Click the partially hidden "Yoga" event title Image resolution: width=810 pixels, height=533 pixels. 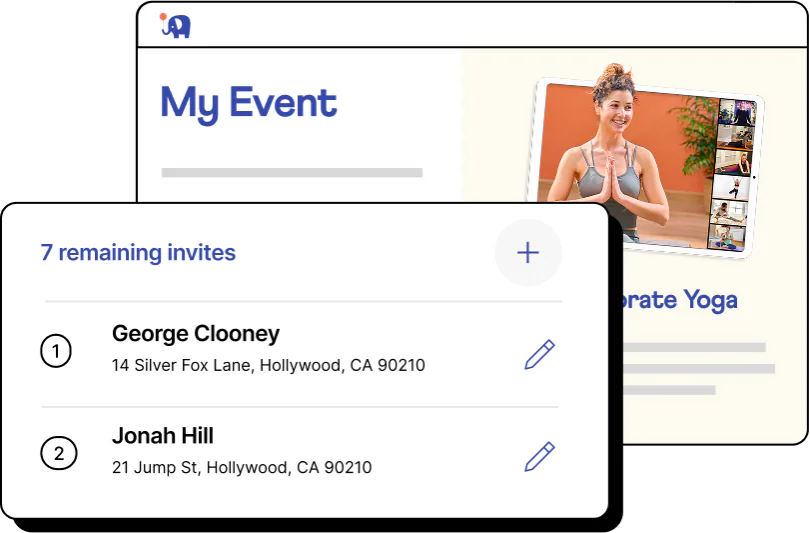[x=680, y=301]
